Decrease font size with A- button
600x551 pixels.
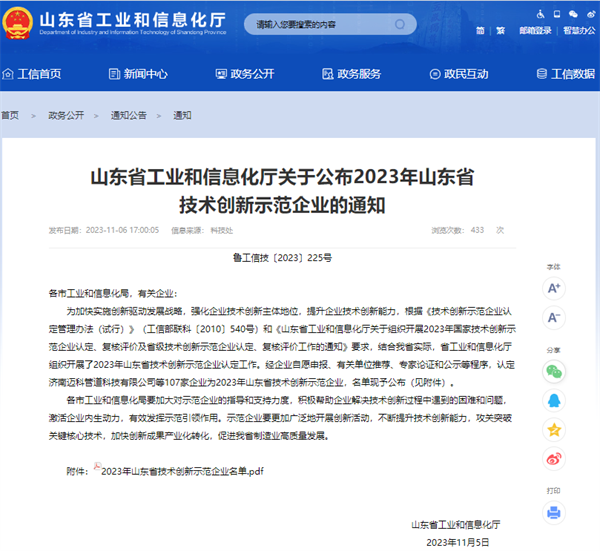[x=553, y=318]
